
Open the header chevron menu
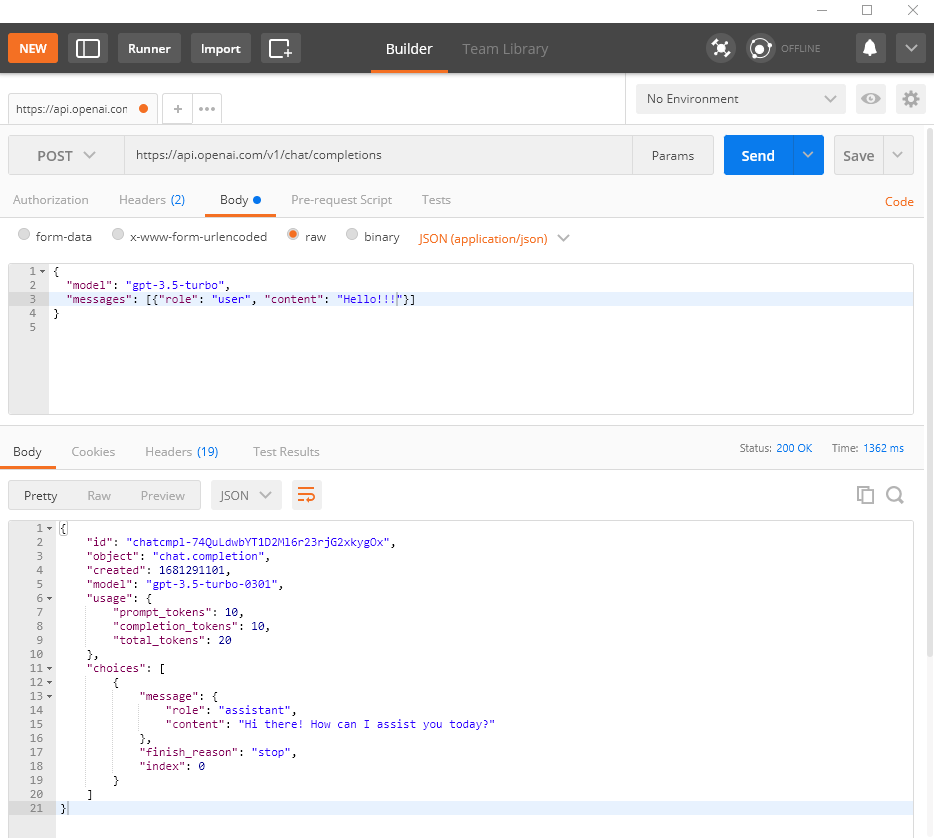point(911,48)
